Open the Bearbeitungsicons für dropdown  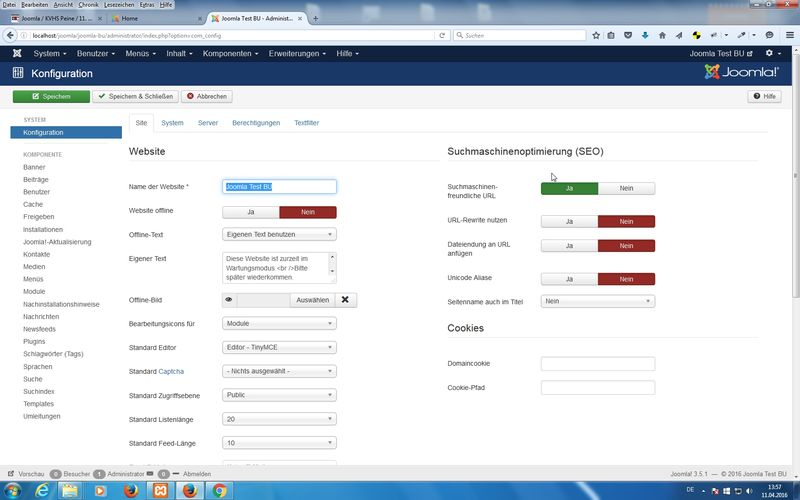pyautogui.click(x=279, y=323)
